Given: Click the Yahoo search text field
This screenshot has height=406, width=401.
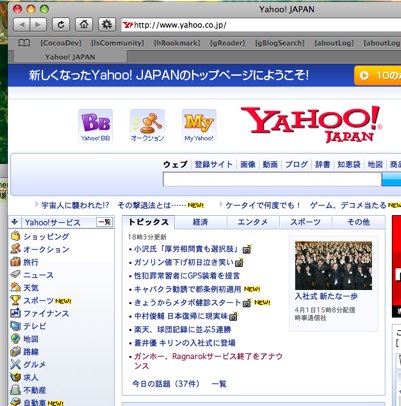Looking at the screenshot, I should (272, 180).
